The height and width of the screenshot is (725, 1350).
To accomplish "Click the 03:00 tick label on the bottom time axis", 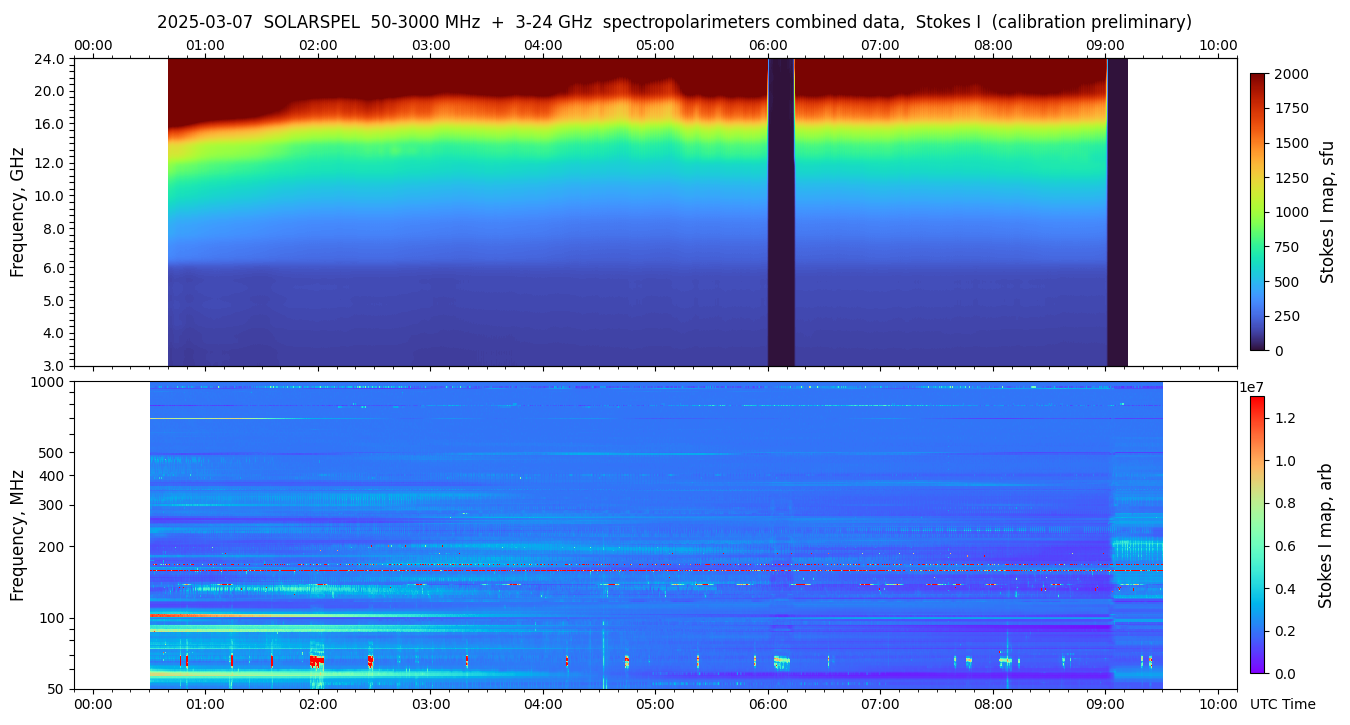I will click(x=430, y=704).
